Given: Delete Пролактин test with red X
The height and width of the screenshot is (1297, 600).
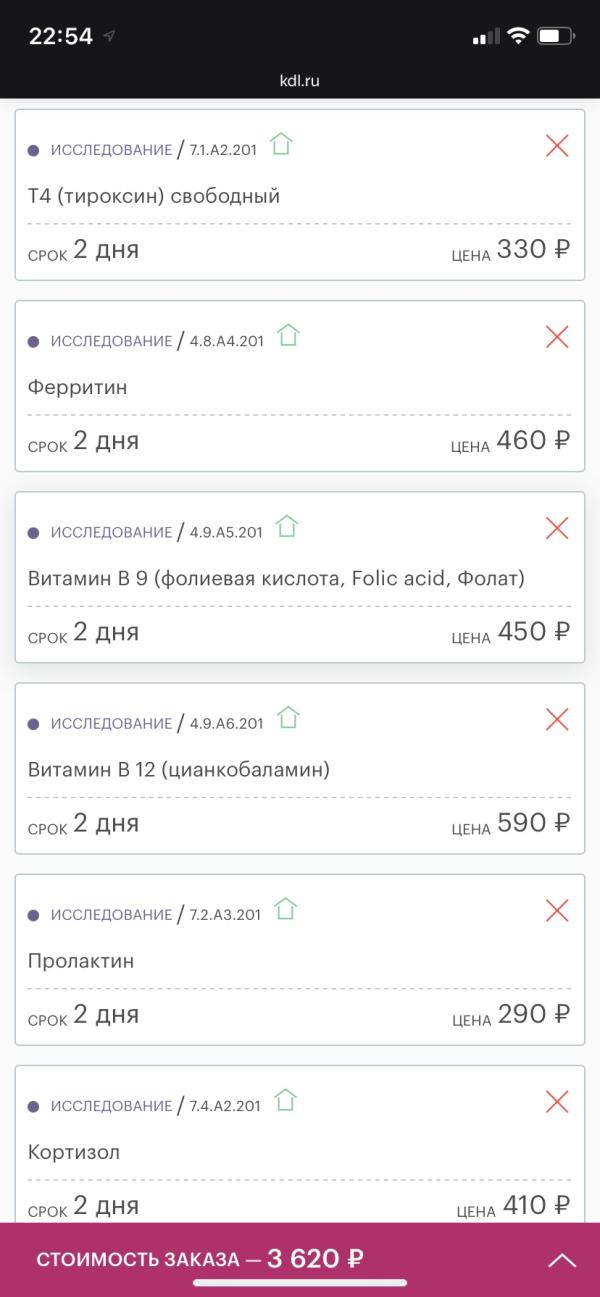Looking at the screenshot, I should coord(557,910).
